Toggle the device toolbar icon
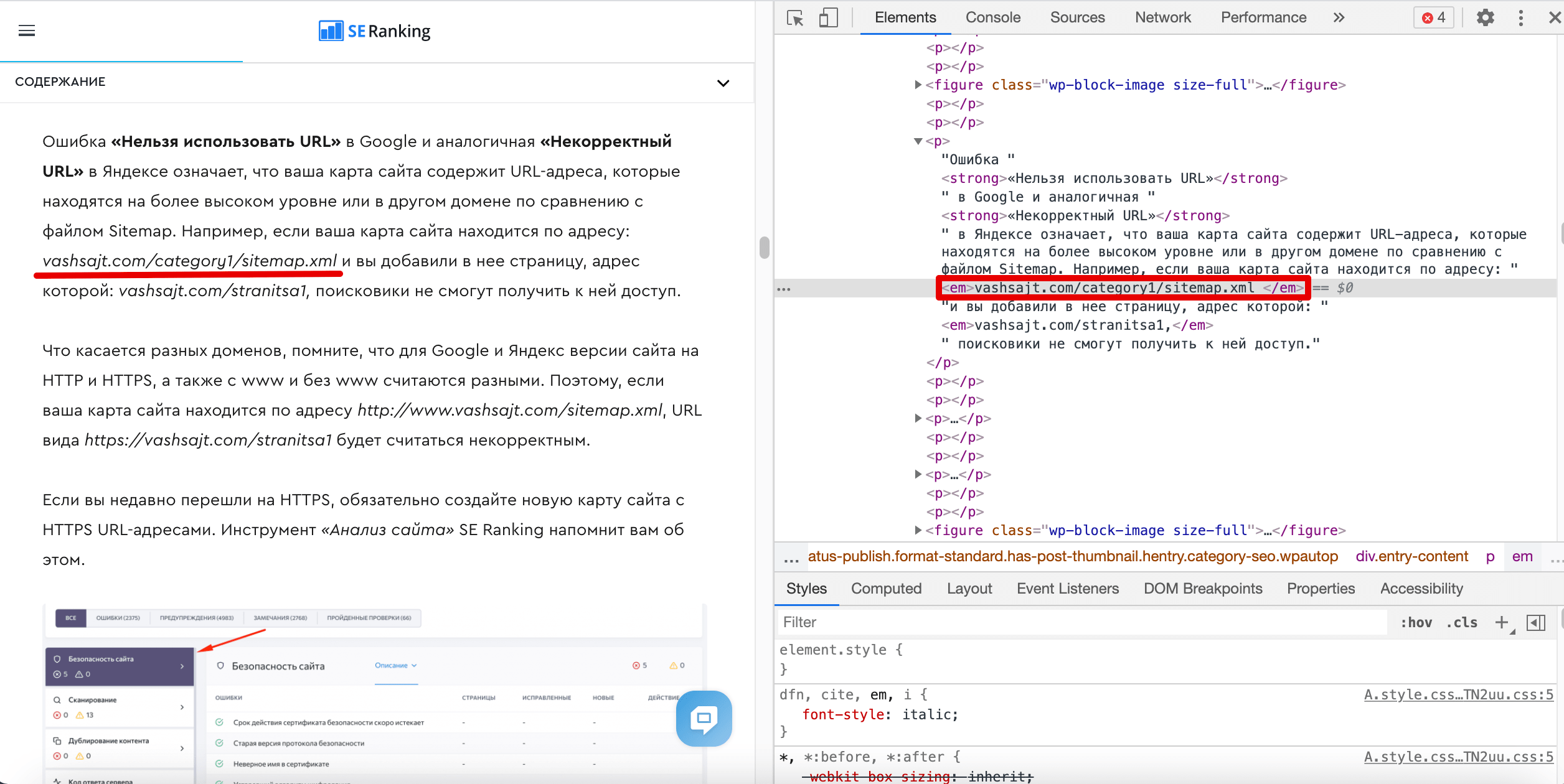The height and width of the screenshot is (784, 1564). pyautogui.click(x=828, y=17)
